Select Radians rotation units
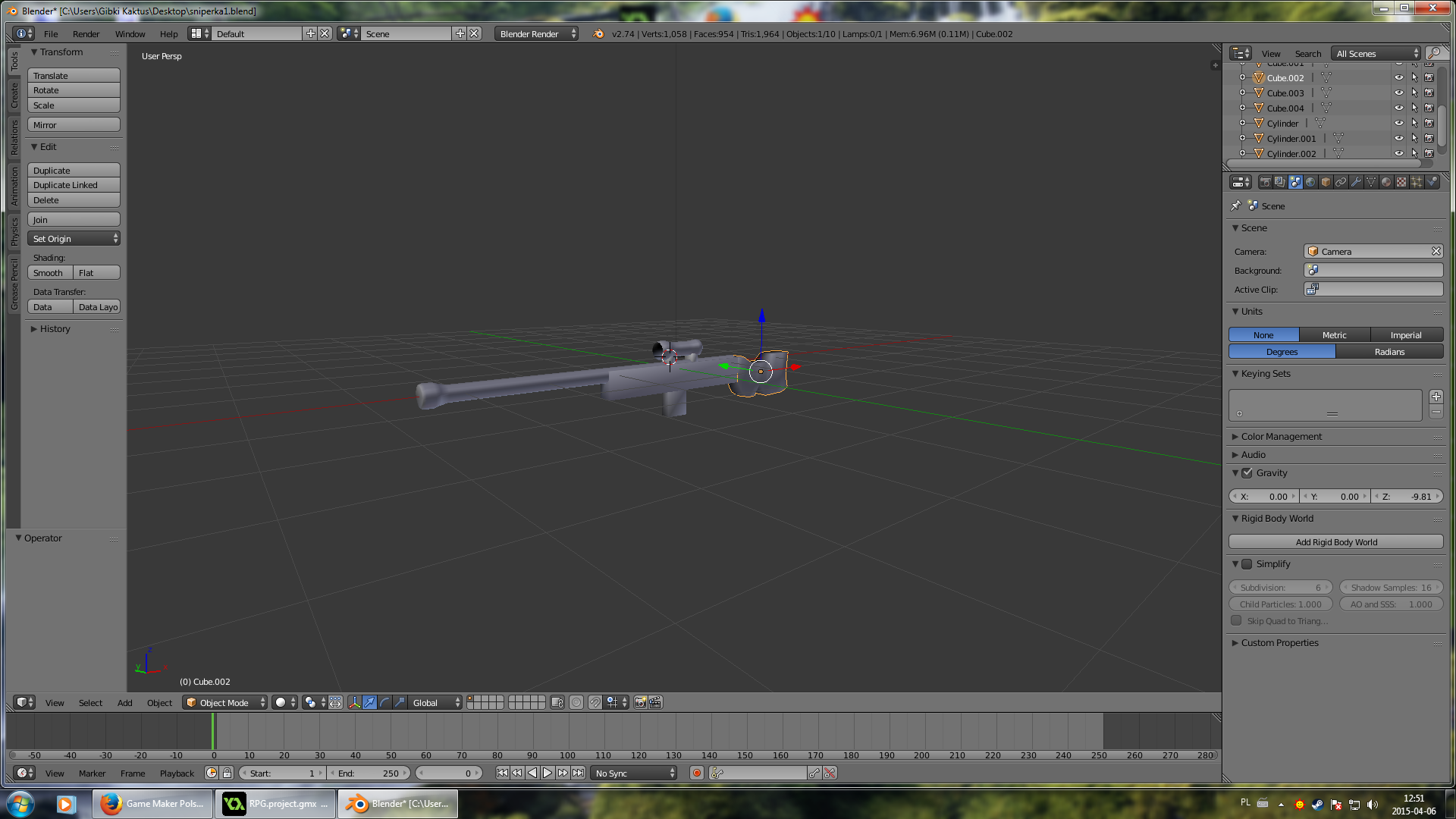The image size is (1456, 819). tap(1389, 352)
